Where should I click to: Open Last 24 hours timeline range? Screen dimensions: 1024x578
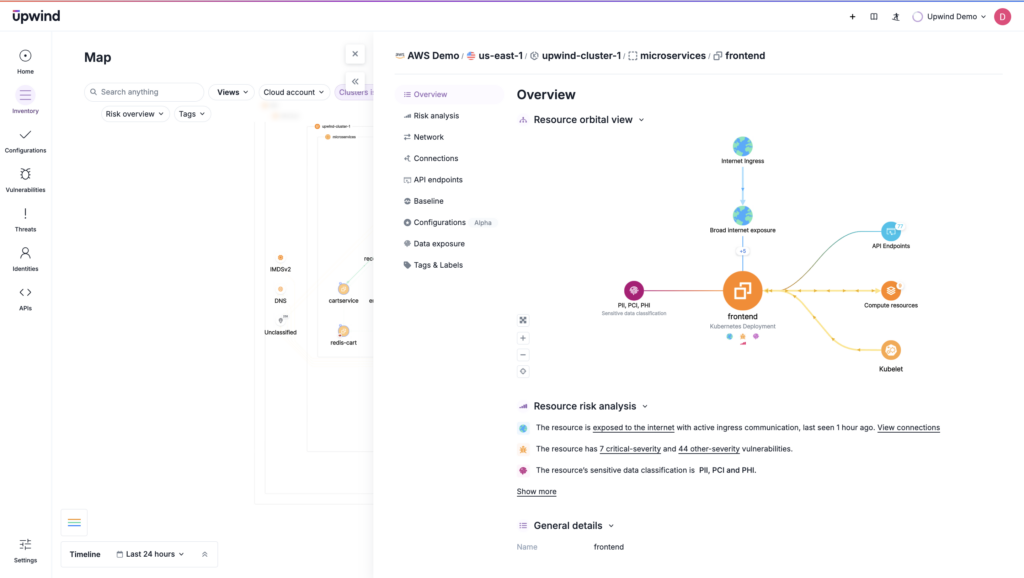click(x=150, y=554)
